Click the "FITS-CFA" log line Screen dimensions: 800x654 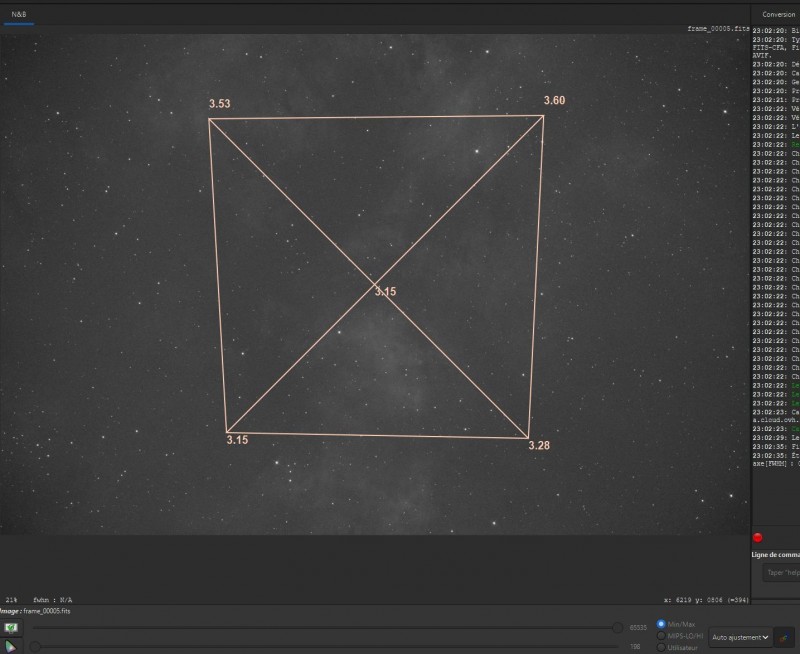point(776,47)
